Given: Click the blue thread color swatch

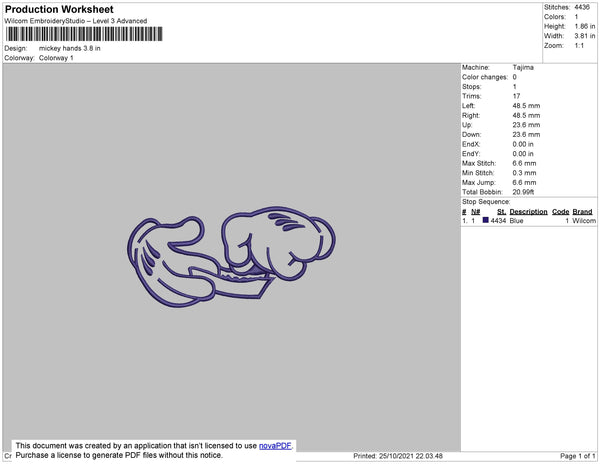Looking at the screenshot, I should (x=486, y=220).
